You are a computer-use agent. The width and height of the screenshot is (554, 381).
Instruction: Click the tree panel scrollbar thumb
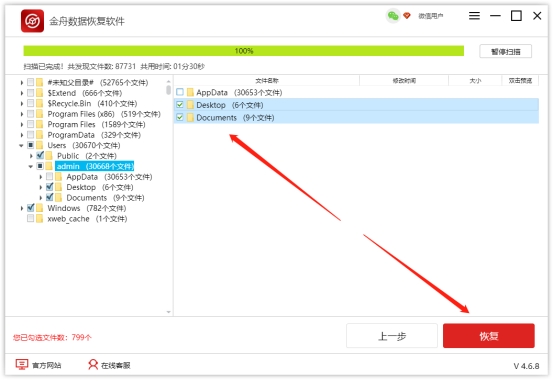click(x=168, y=90)
